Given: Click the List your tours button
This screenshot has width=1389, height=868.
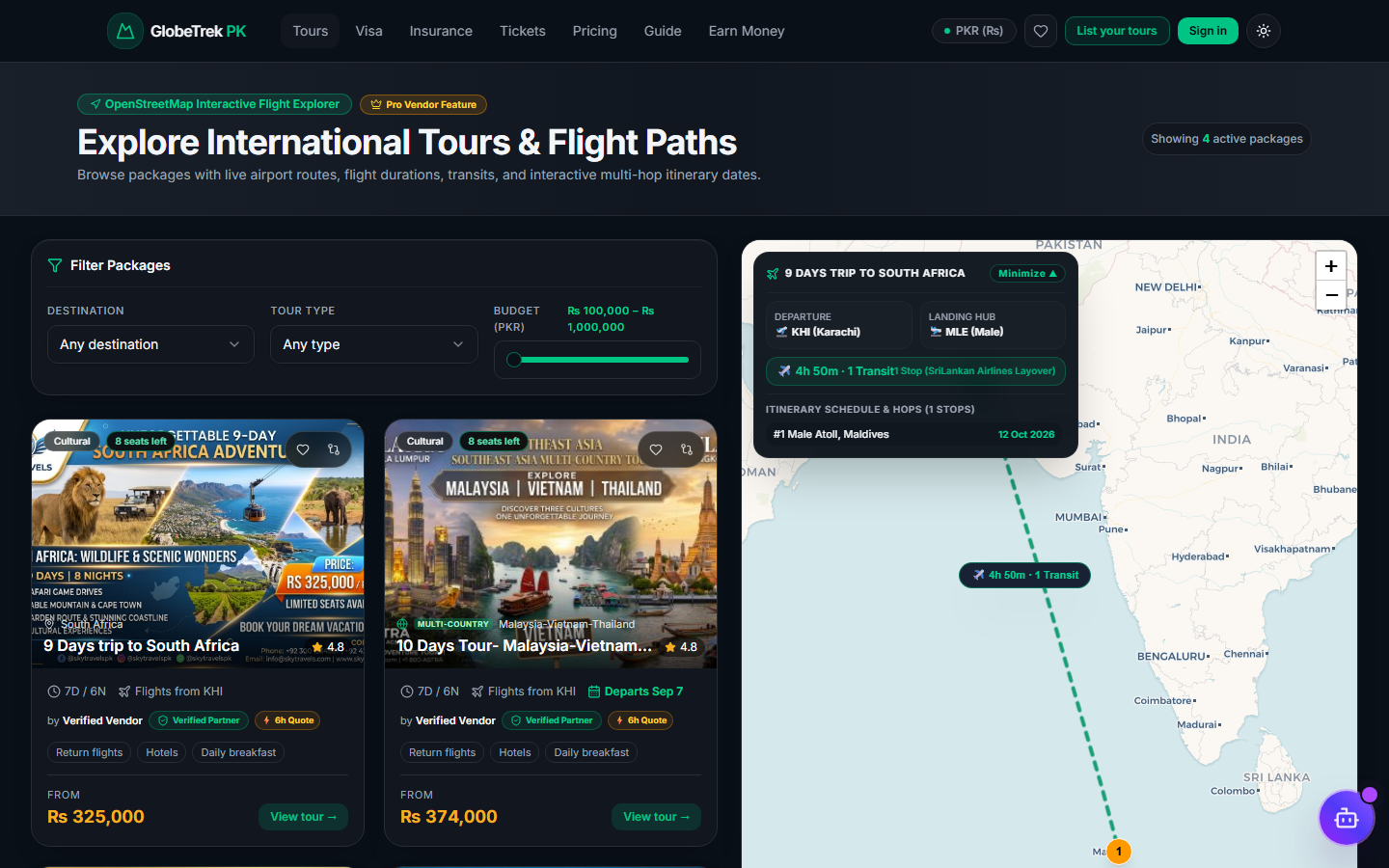Looking at the screenshot, I should (1117, 31).
